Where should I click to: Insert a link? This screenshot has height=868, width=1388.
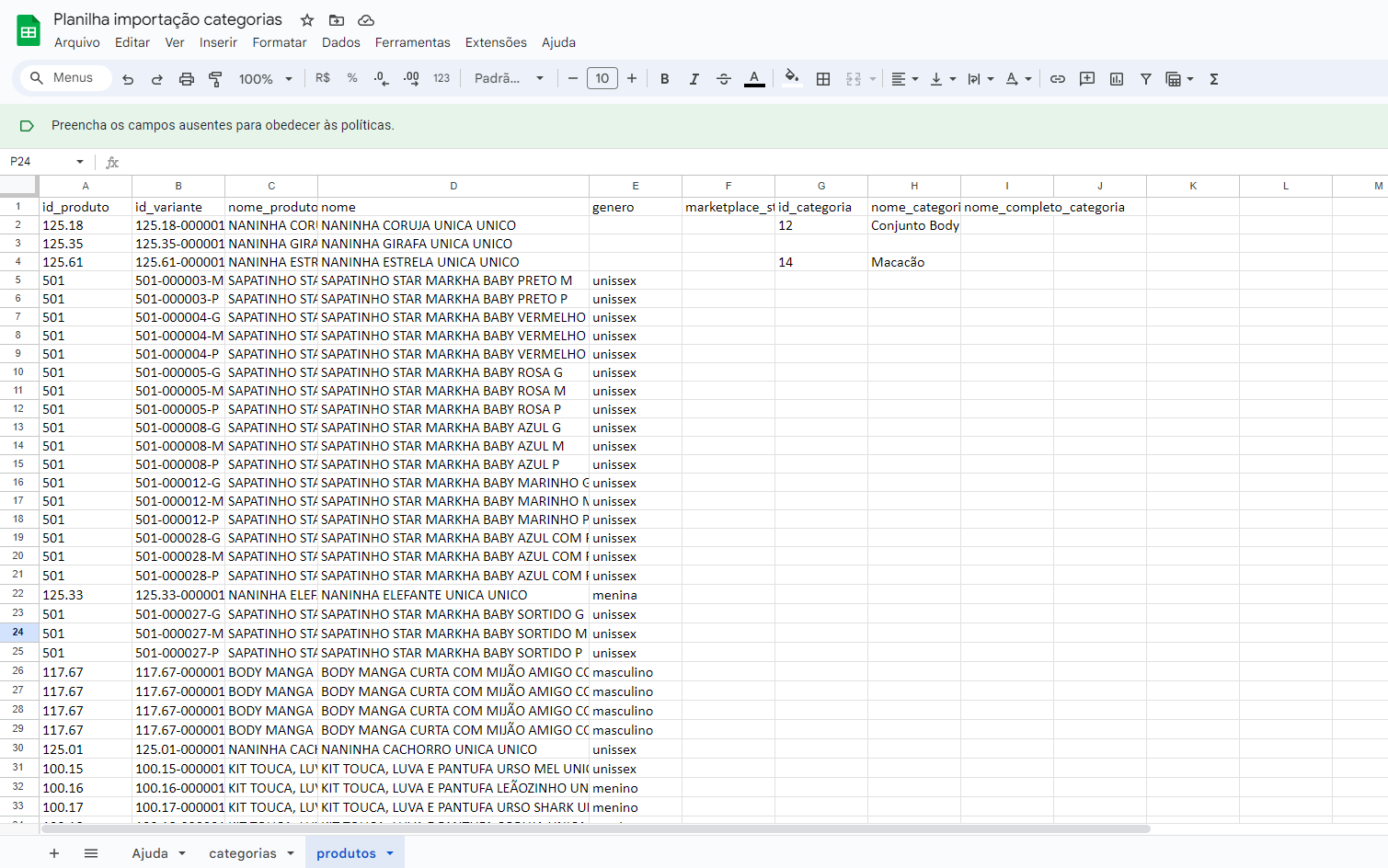point(1058,79)
